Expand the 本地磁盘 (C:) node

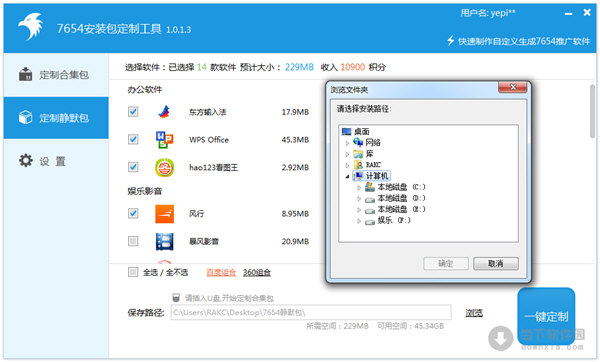point(359,187)
